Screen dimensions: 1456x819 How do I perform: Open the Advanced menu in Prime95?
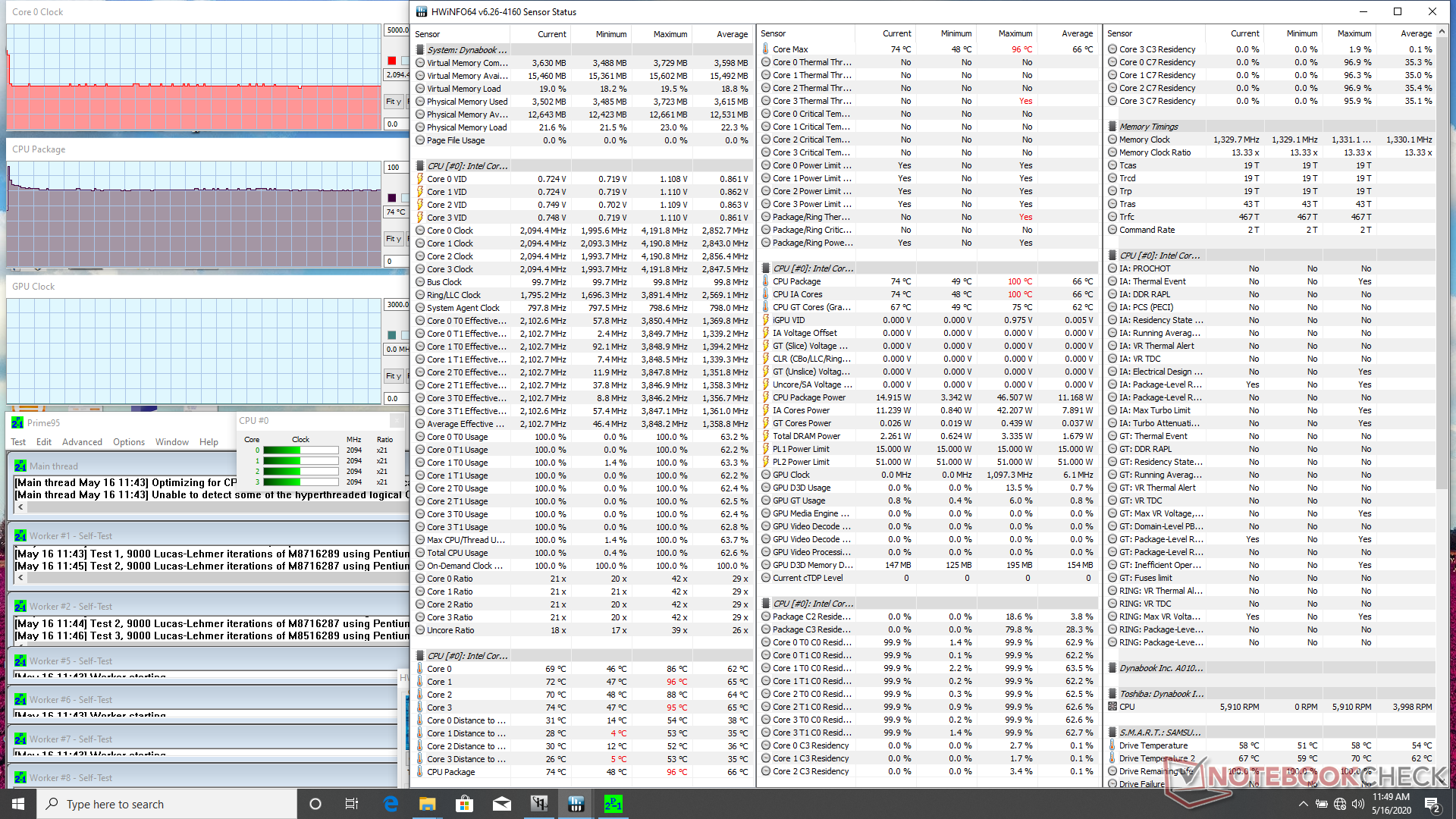[82, 442]
